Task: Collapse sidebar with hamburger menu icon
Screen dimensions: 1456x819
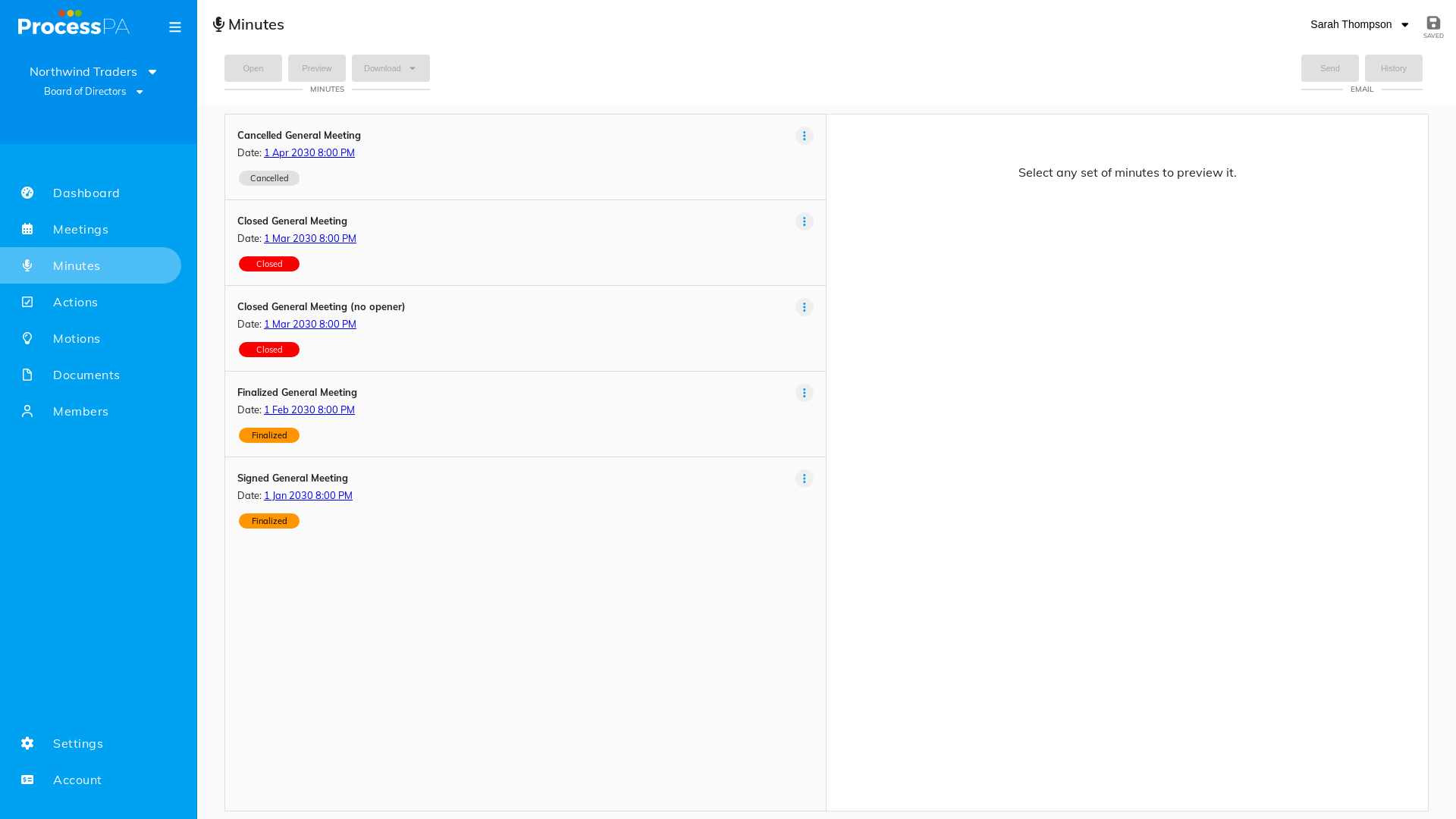Action: point(175,27)
